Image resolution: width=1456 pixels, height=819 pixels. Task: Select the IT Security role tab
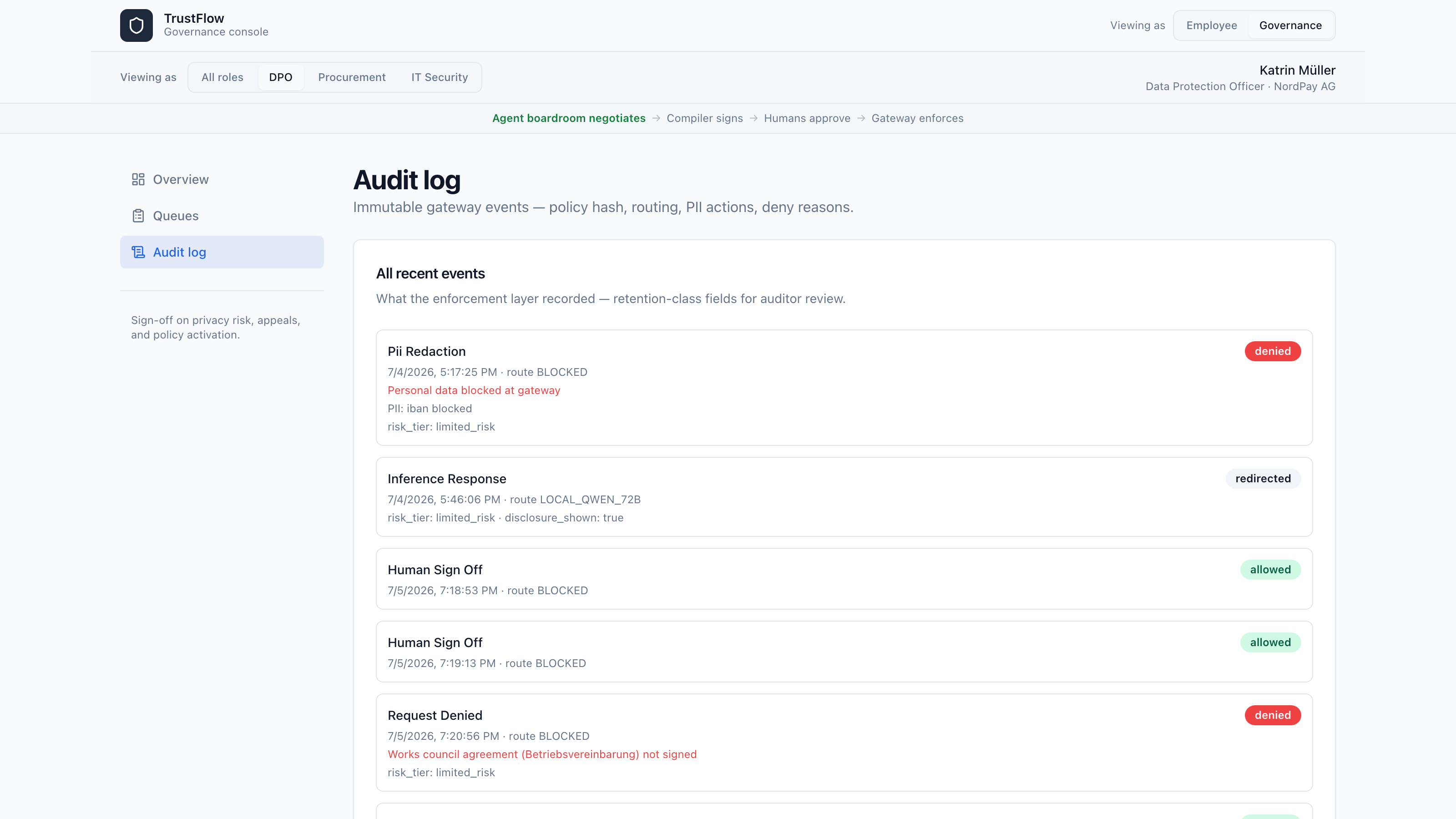pos(439,77)
